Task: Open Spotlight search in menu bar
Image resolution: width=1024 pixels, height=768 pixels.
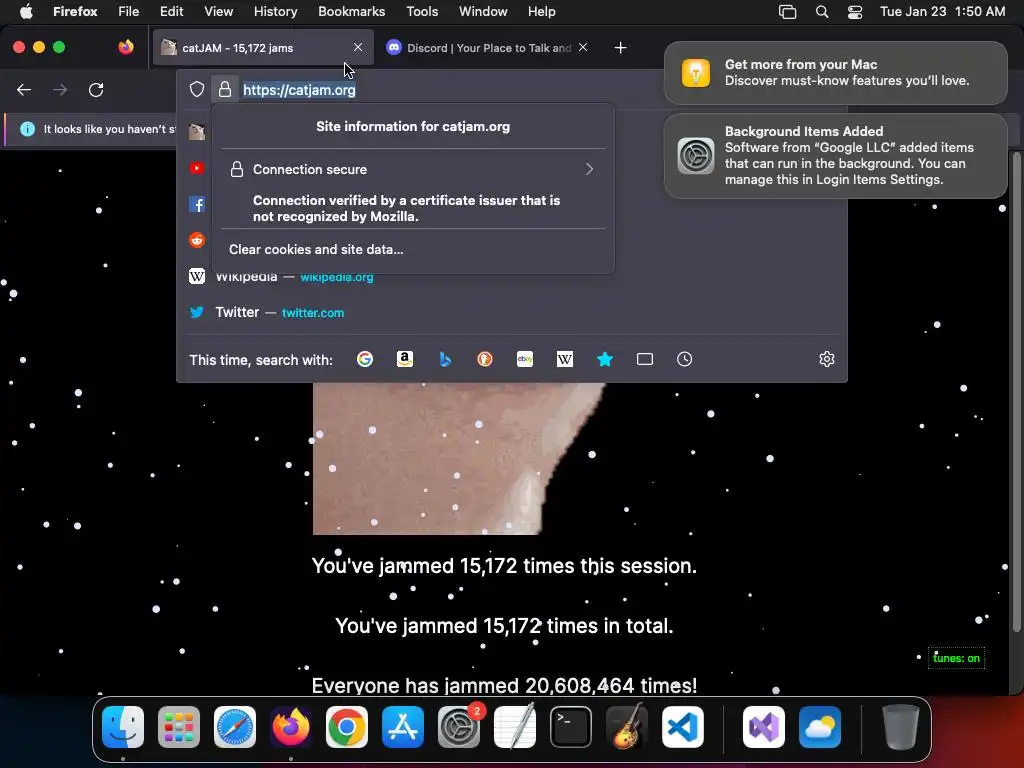Action: coord(822,12)
